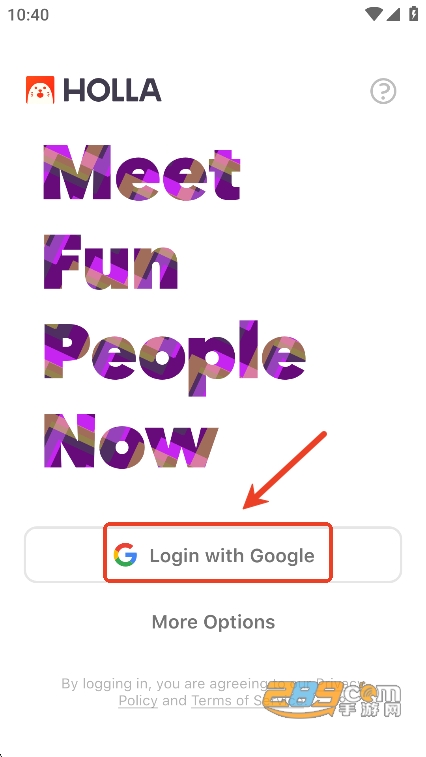Click the 手游网 watermark characters
This screenshot has width=426, height=757.
[371, 710]
